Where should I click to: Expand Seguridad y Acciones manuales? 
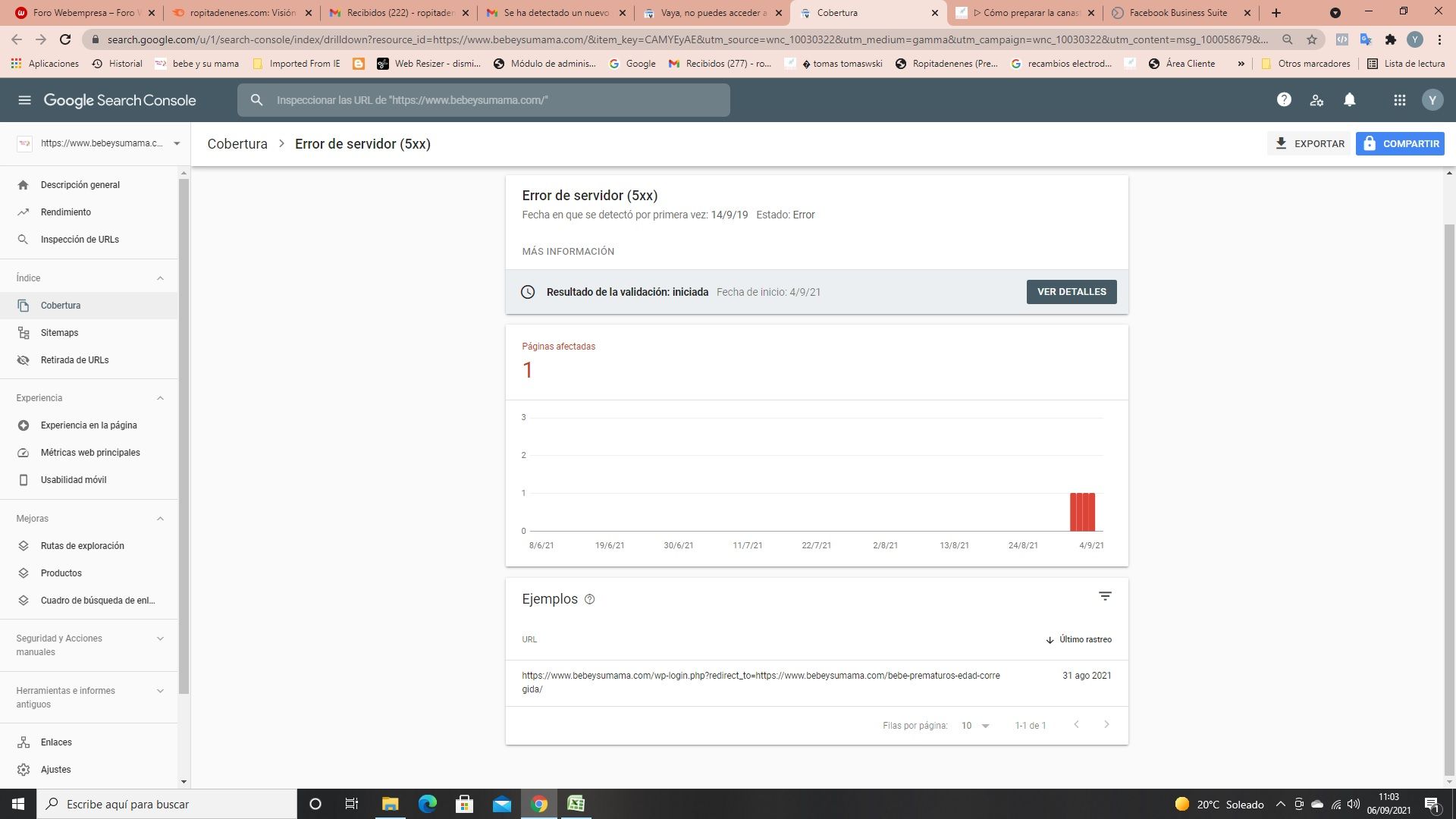[x=160, y=639]
